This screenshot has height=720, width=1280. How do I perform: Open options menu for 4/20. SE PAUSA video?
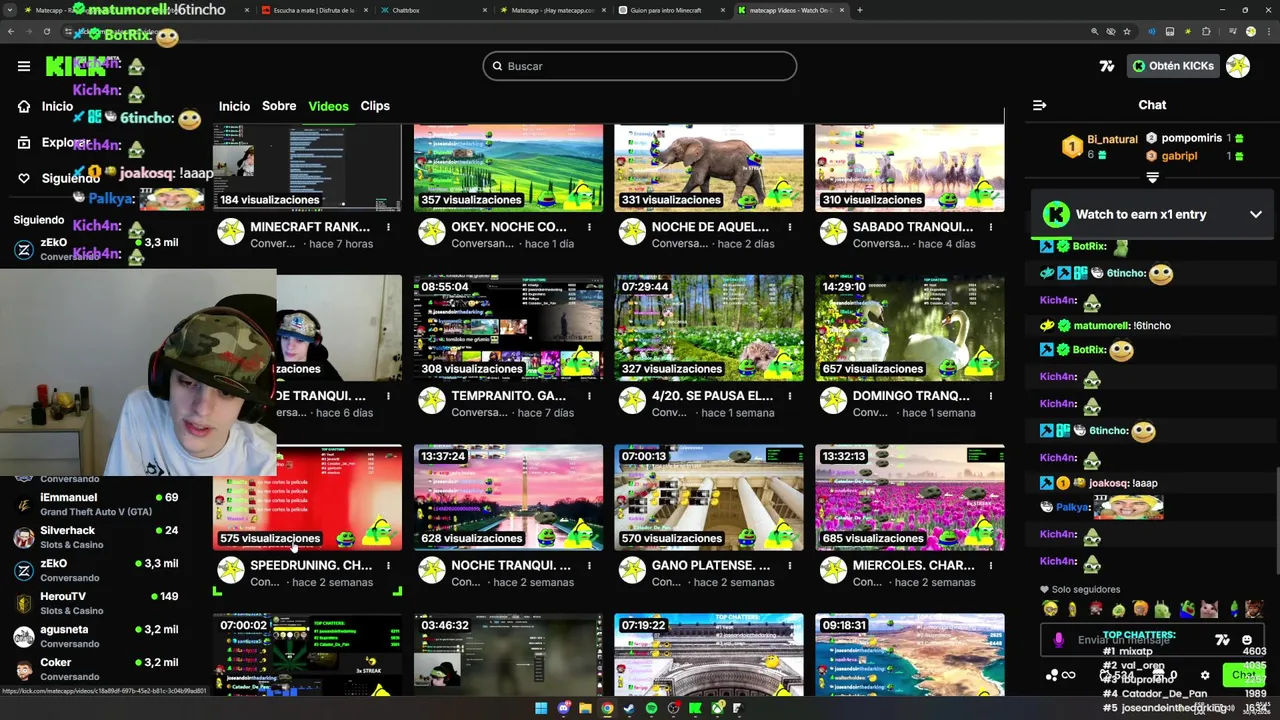point(790,396)
